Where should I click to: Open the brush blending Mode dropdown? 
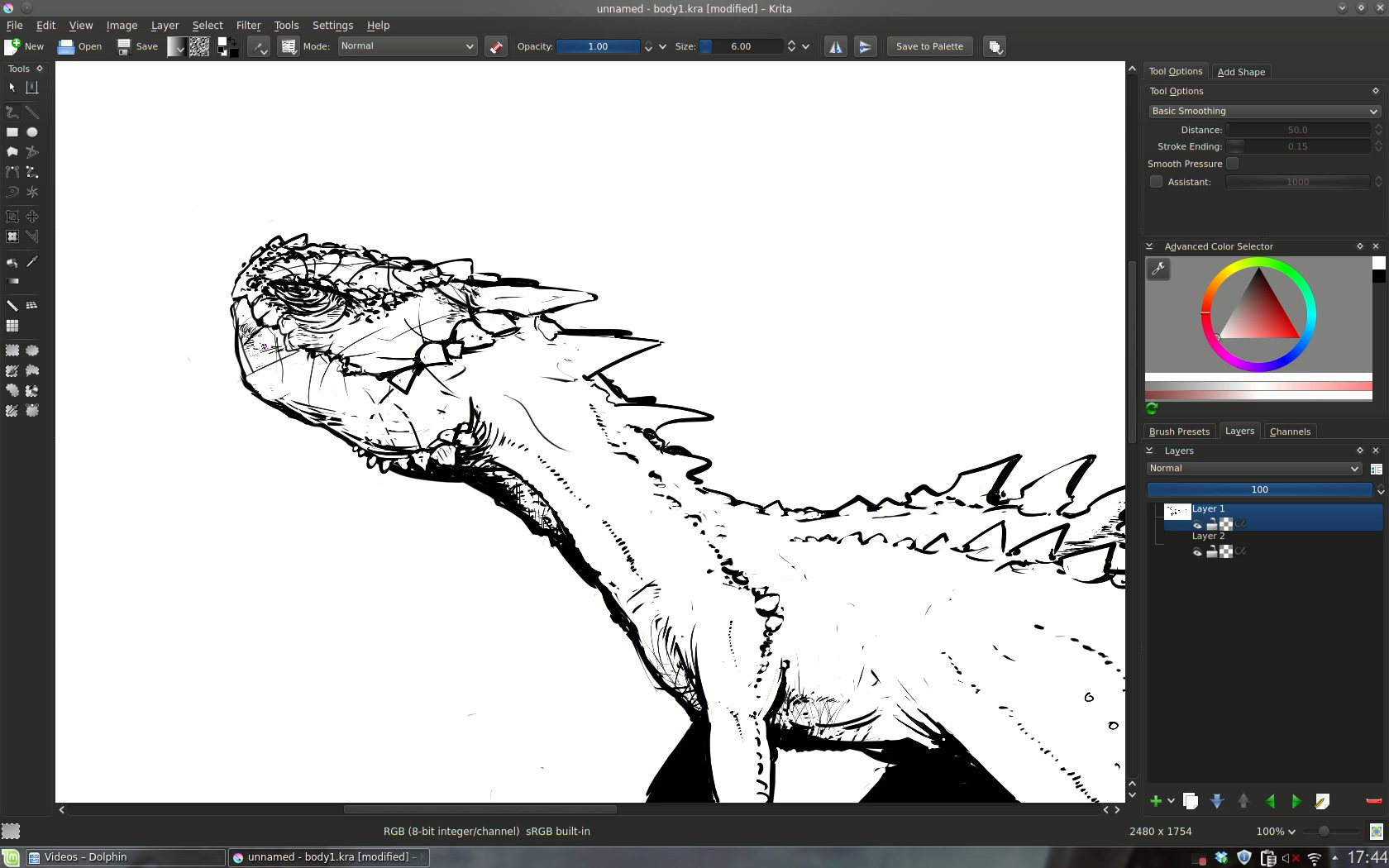pos(407,46)
